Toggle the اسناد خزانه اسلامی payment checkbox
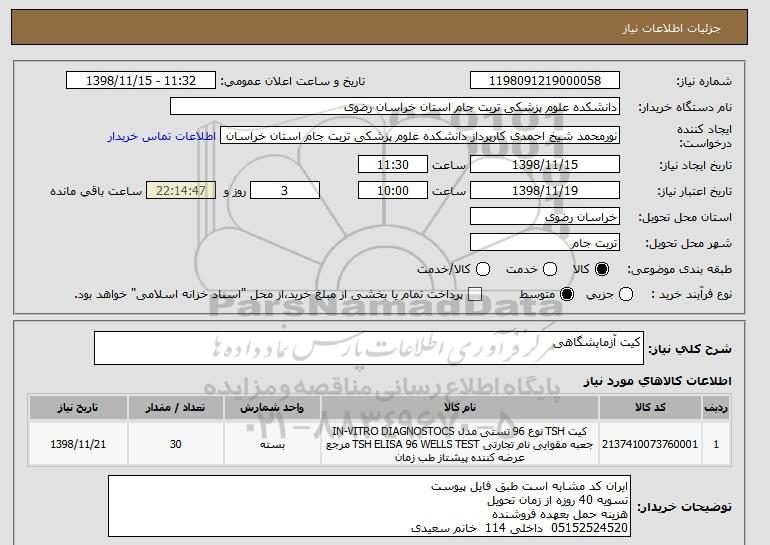The height and width of the screenshot is (545, 770). (475, 295)
